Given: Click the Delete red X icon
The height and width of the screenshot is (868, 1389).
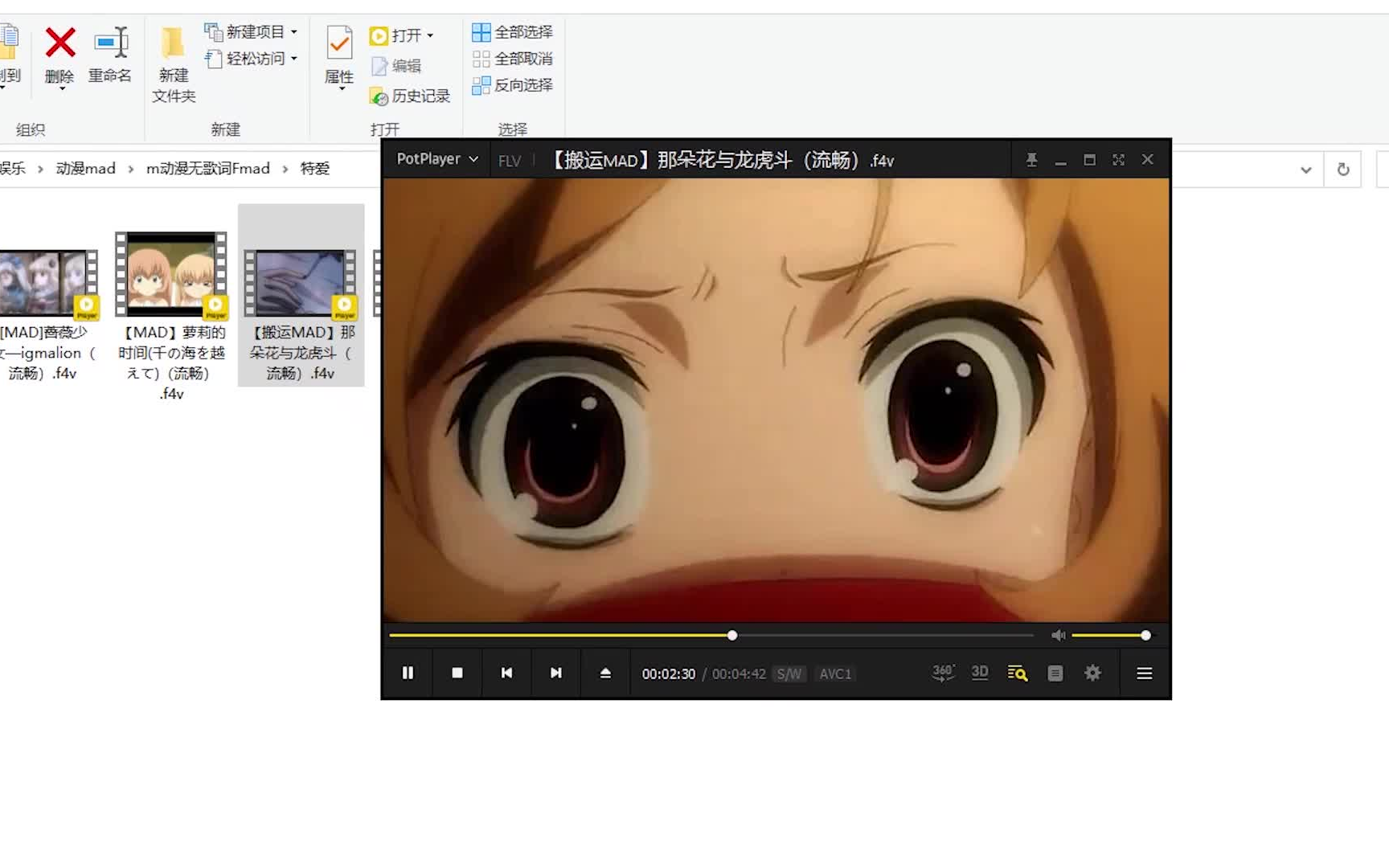Looking at the screenshot, I should pyautogui.click(x=59, y=43).
